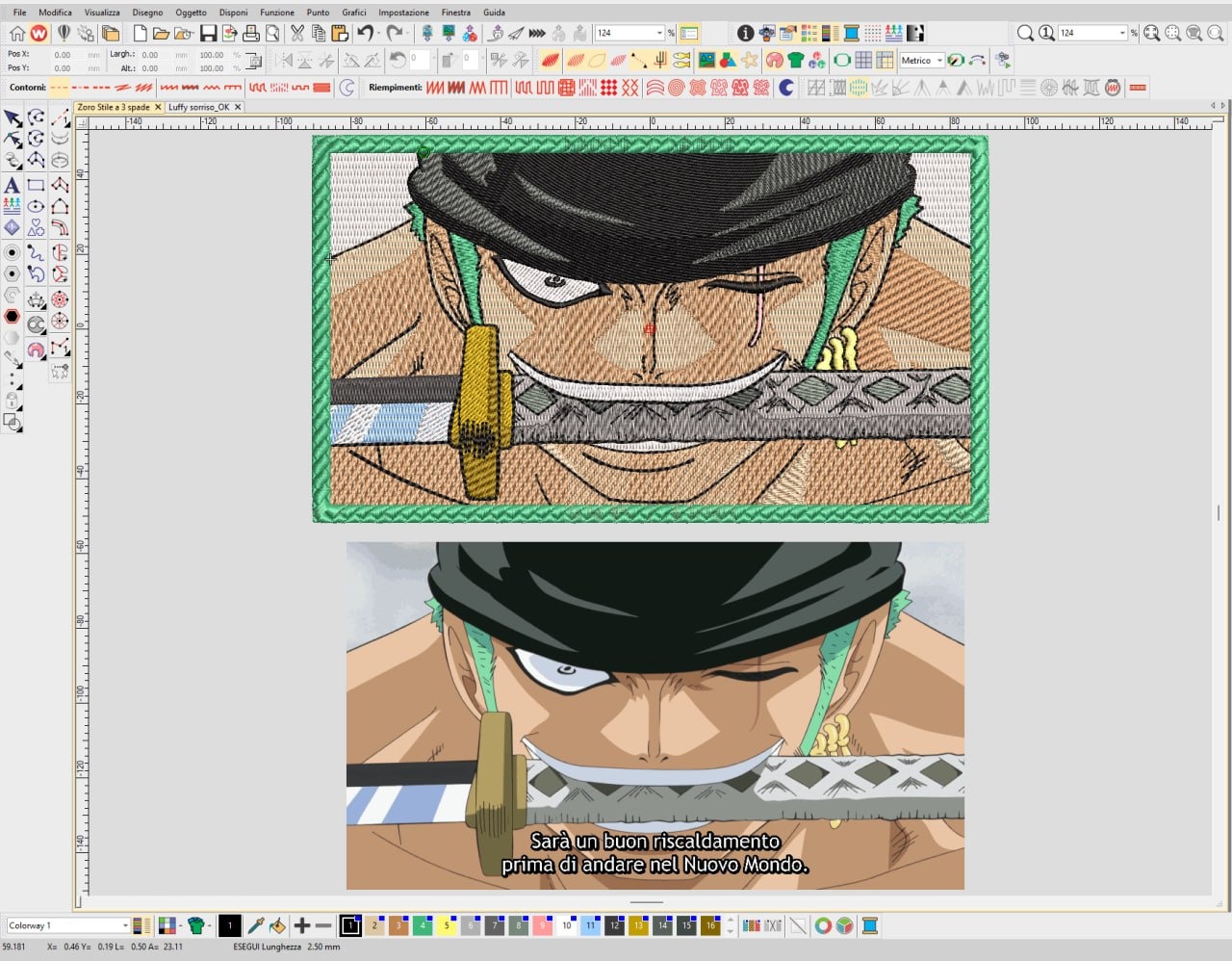
Task: Toggle the proportional scaling lock icon
Action: [254, 62]
